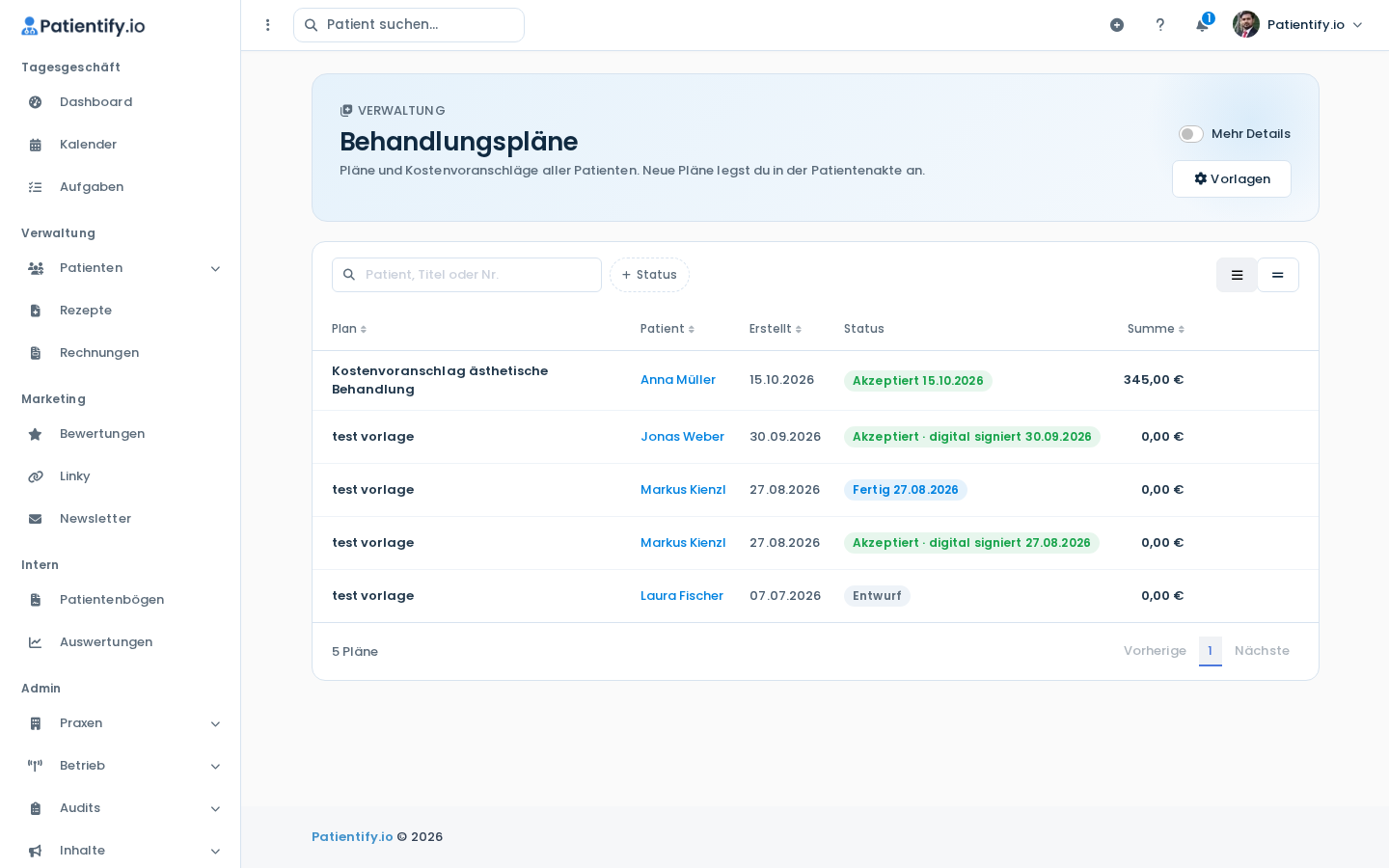Open patient Jonas Weber
The image size is (1389, 868).
point(682,437)
